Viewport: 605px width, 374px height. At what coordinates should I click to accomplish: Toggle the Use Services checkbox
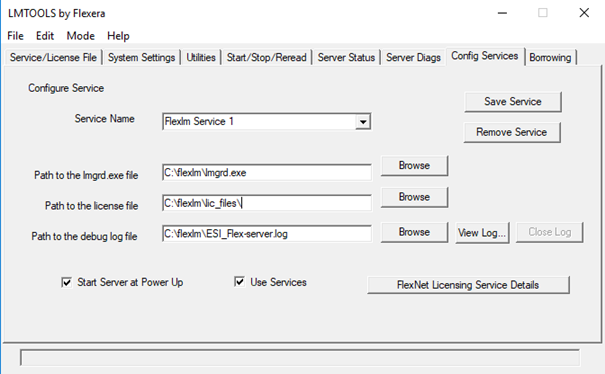(239, 282)
